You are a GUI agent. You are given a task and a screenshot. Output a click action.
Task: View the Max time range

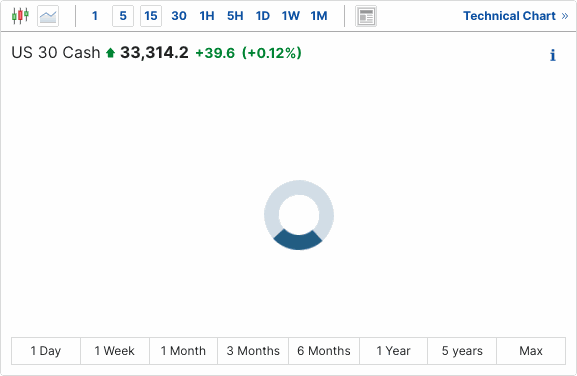[531, 351]
